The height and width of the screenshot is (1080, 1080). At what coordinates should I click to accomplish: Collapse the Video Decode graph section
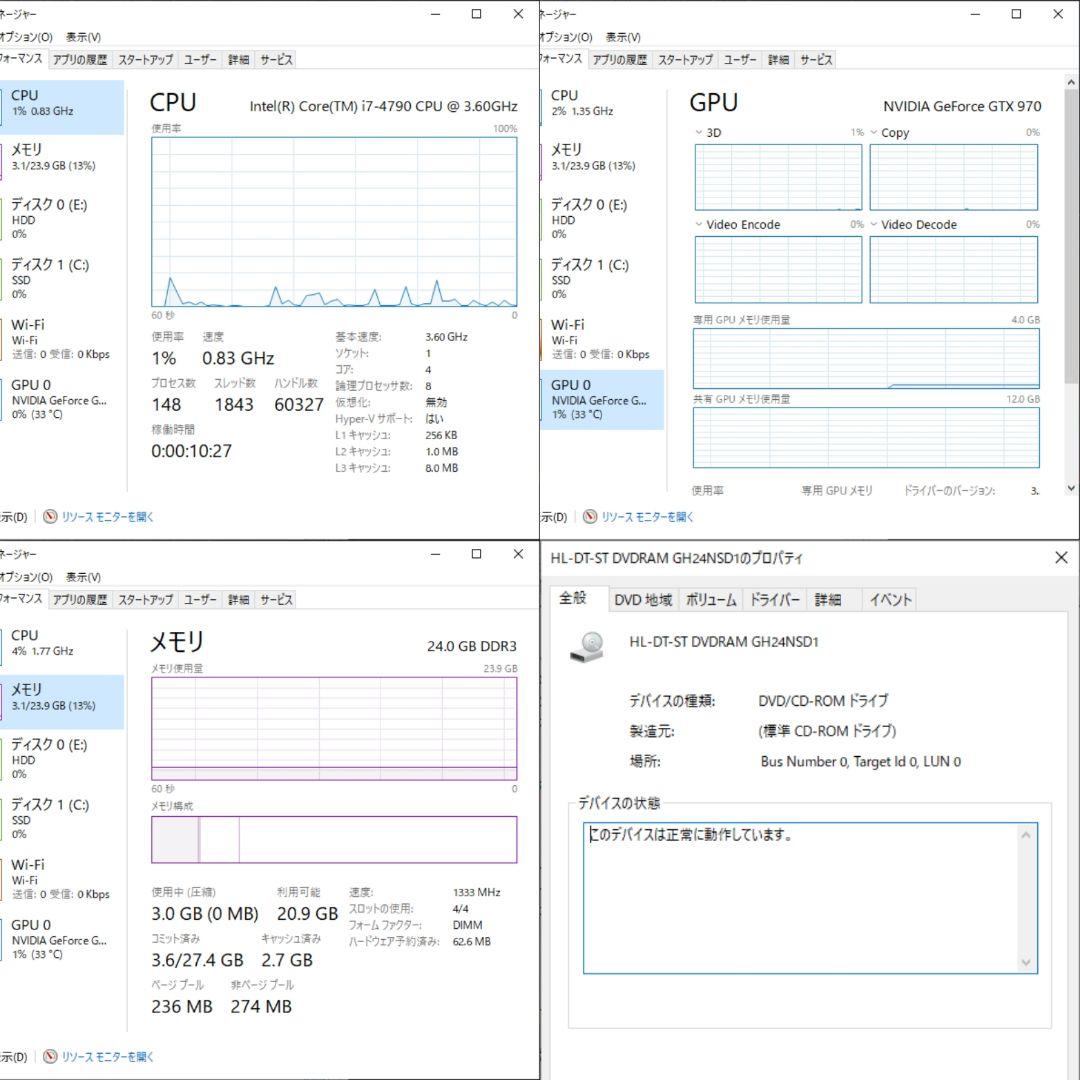point(873,224)
